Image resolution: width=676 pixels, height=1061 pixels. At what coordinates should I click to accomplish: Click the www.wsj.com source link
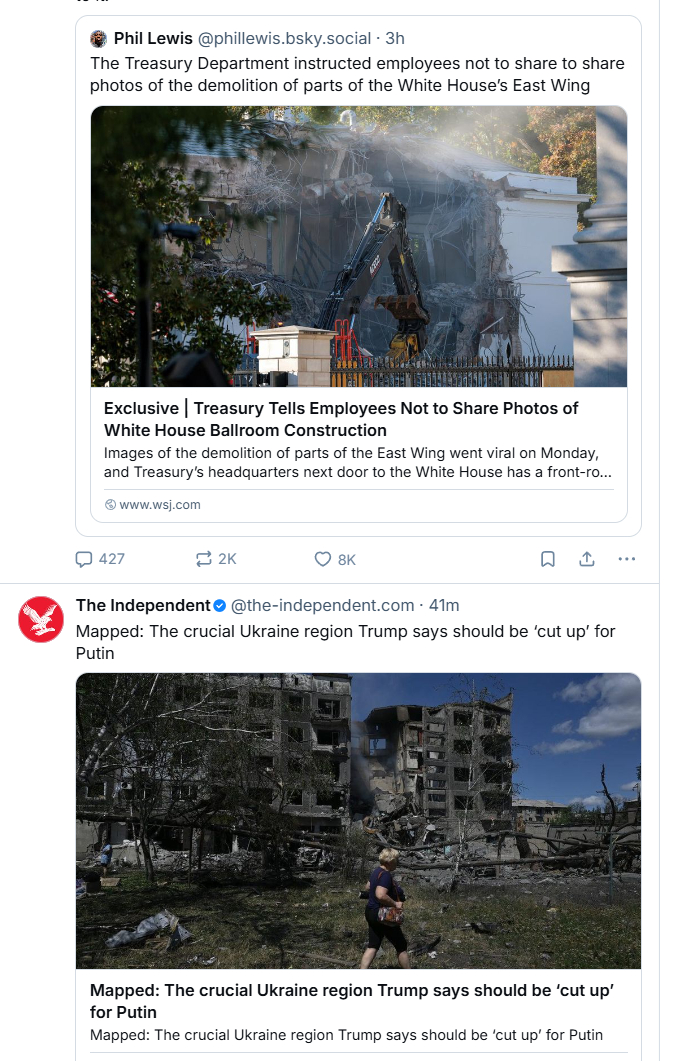[x=160, y=505]
